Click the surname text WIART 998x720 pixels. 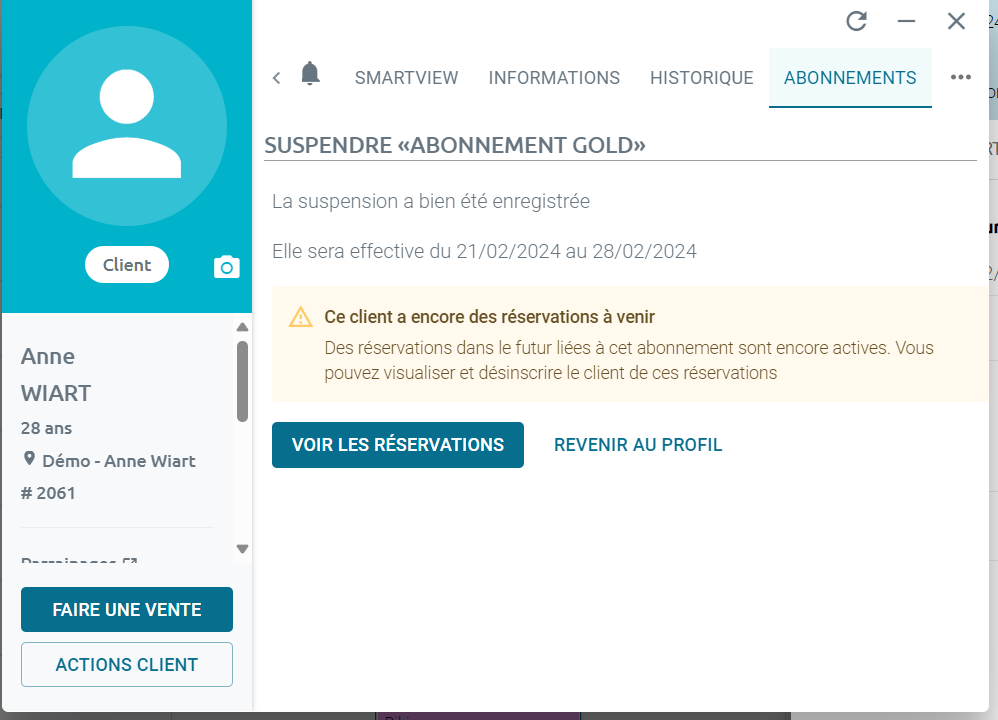pyautogui.click(x=56, y=393)
